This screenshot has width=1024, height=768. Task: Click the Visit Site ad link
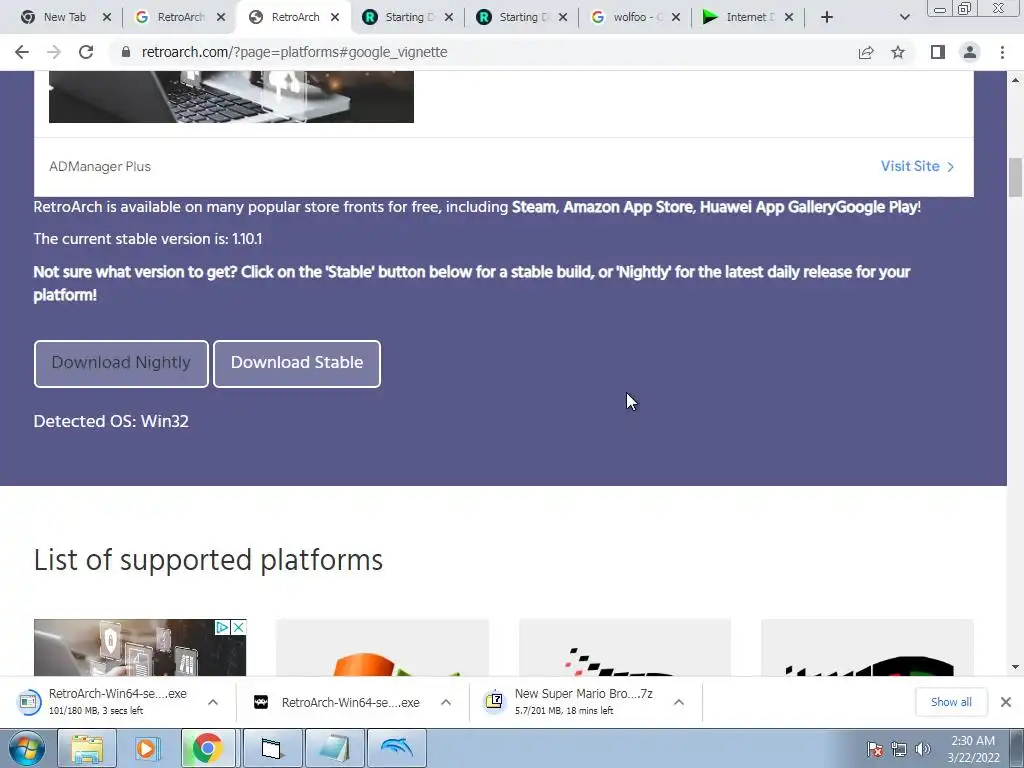click(917, 167)
